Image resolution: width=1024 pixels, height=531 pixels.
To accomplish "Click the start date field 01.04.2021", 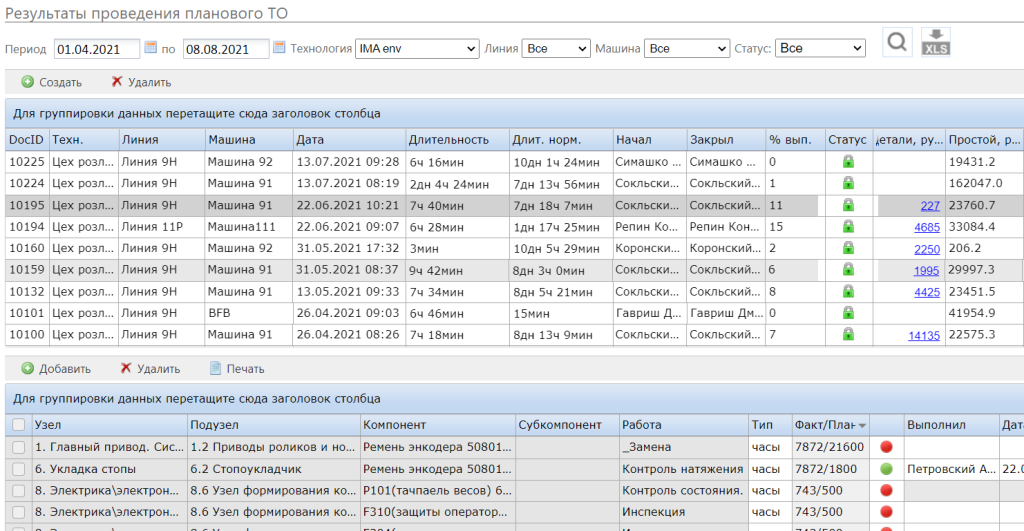I will pos(97,48).
